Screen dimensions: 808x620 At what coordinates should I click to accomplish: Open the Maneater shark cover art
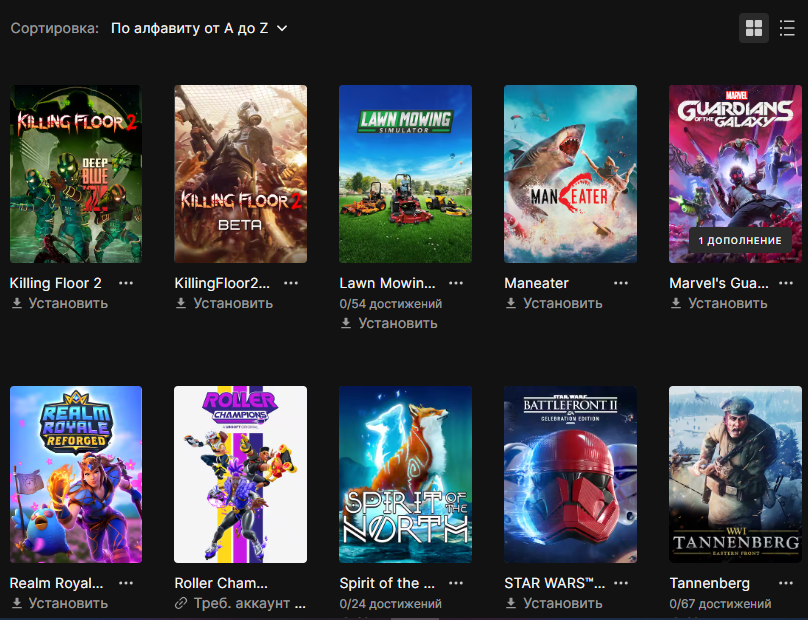click(570, 174)
